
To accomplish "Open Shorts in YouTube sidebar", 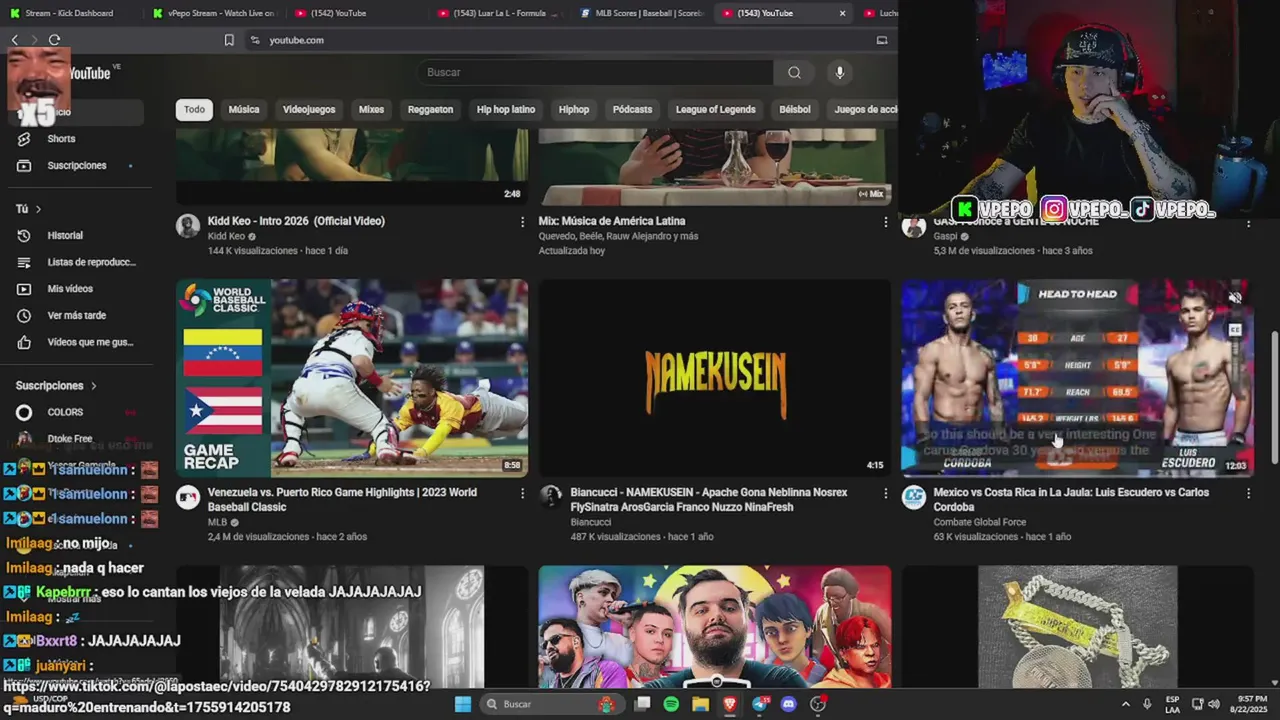I will point(61,139).
